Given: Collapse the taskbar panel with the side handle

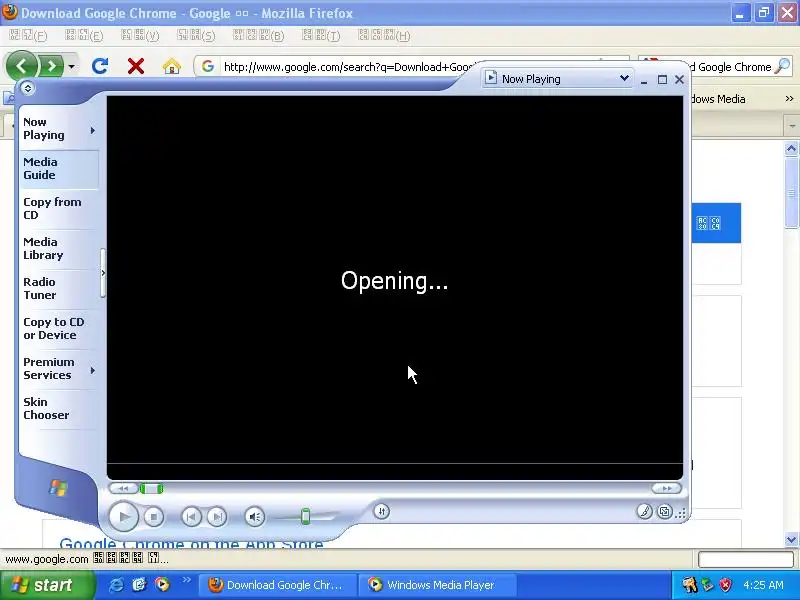Looking at the screenshot, I should click(x=103, y=273).
